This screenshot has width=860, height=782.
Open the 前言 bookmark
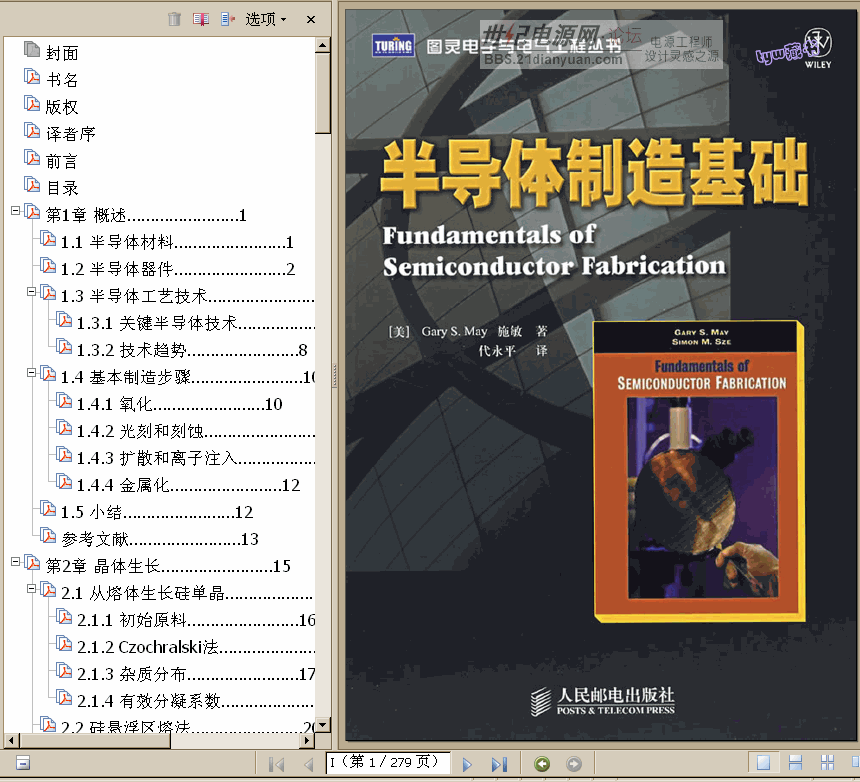point(62,161)
